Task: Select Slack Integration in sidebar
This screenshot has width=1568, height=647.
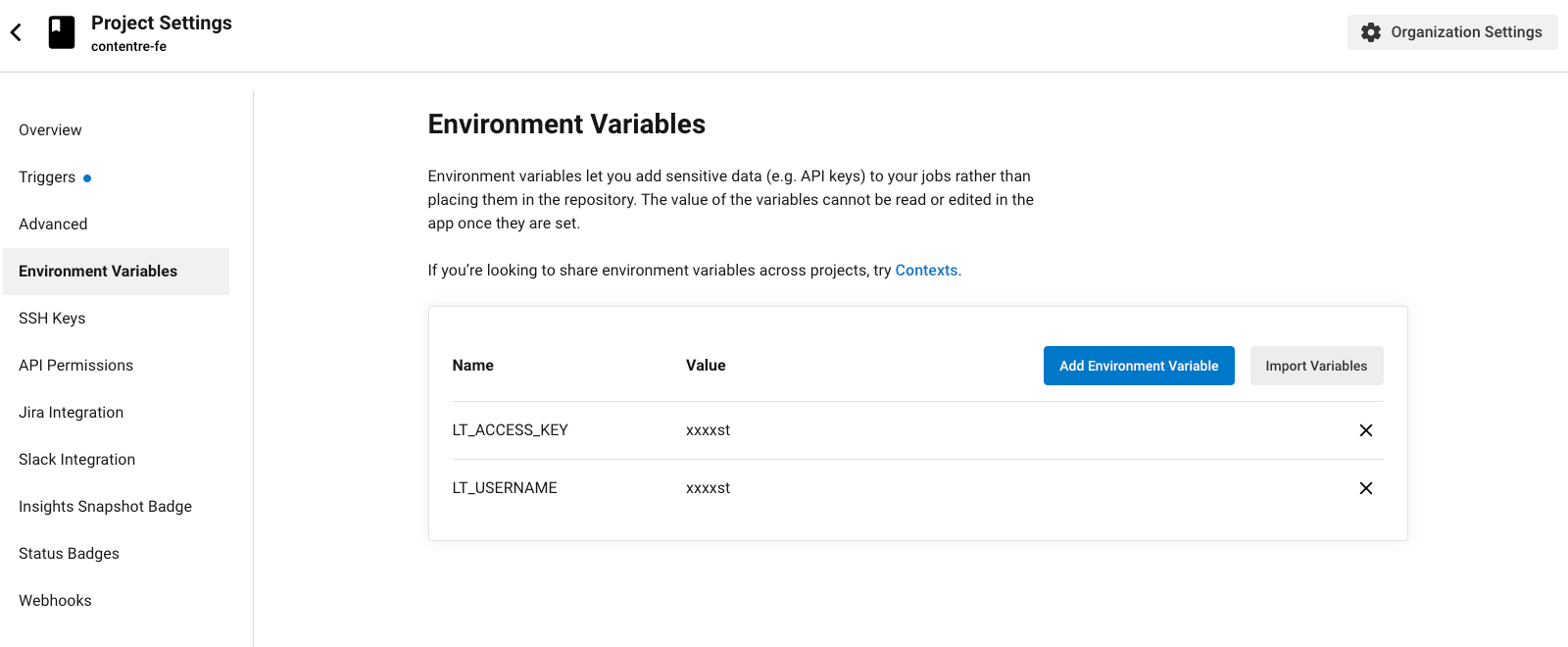Action: [76, 460]
